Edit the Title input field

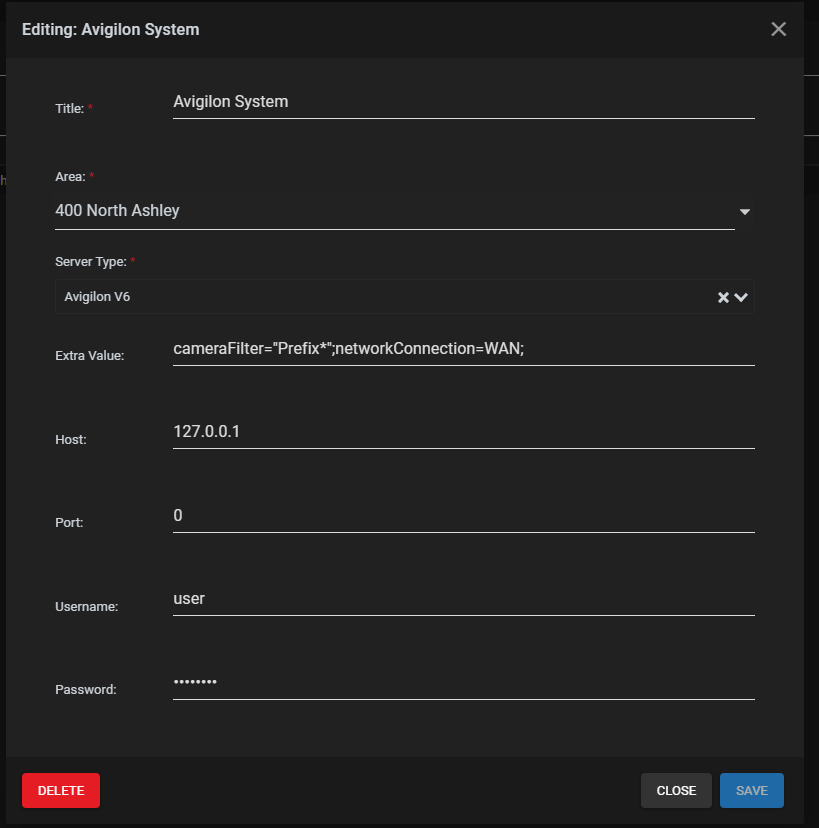[x=464, y=102]
